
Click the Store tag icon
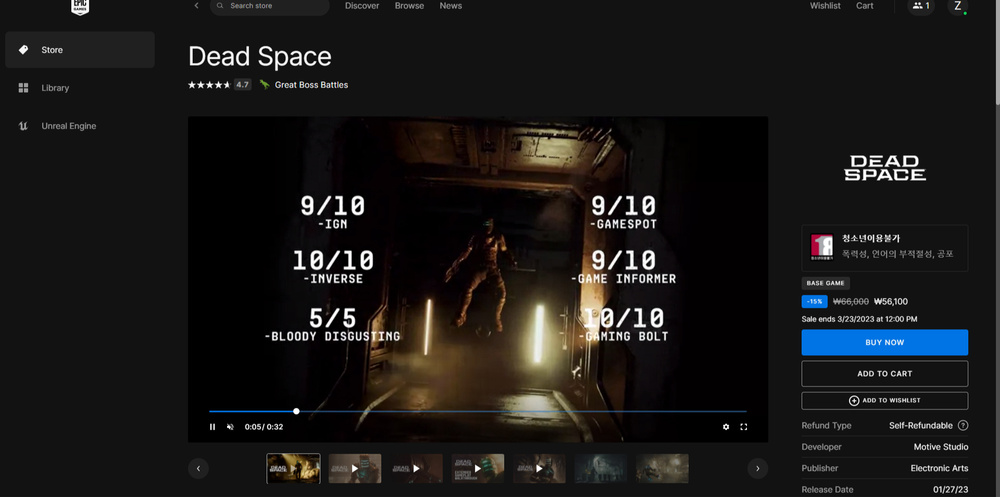click(x=24, y=50)
